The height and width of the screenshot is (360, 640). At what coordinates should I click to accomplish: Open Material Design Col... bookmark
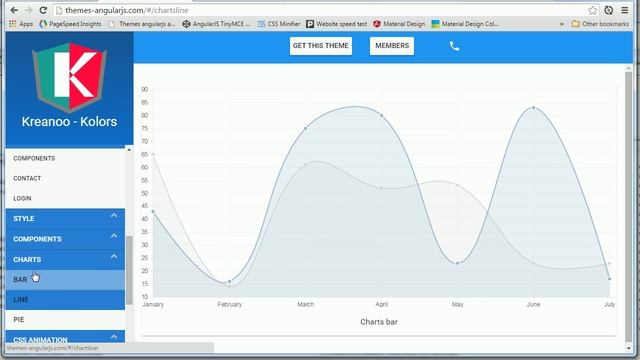click(x=465, y=24)
